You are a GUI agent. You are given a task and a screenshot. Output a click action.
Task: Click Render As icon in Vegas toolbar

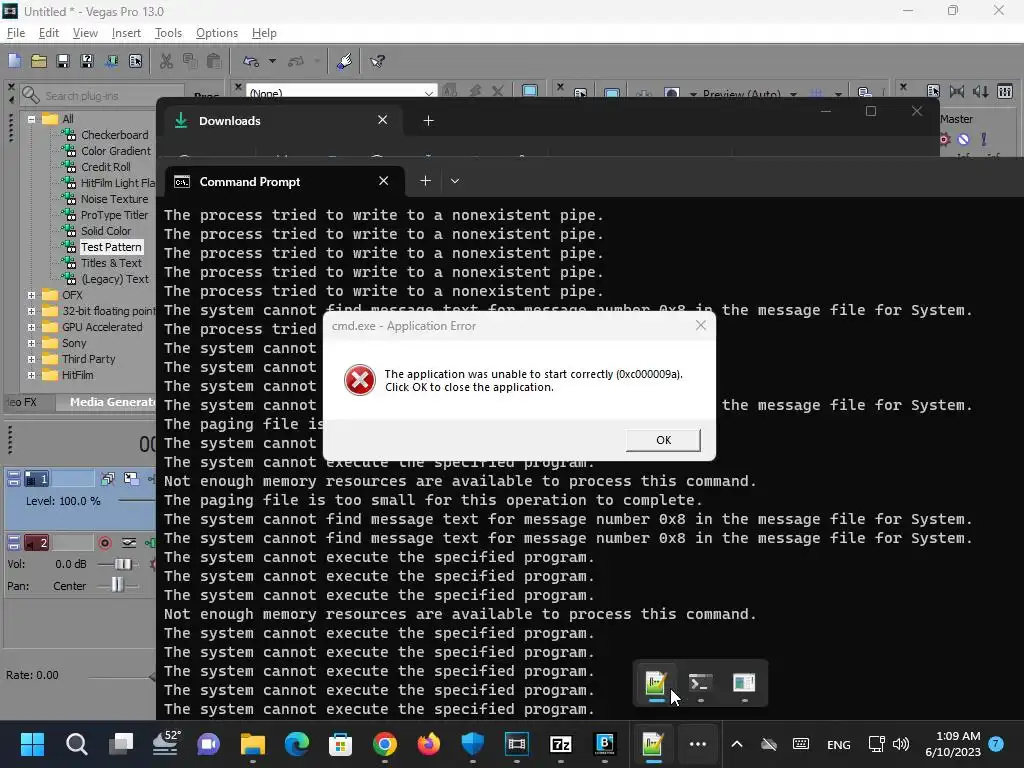112,61
